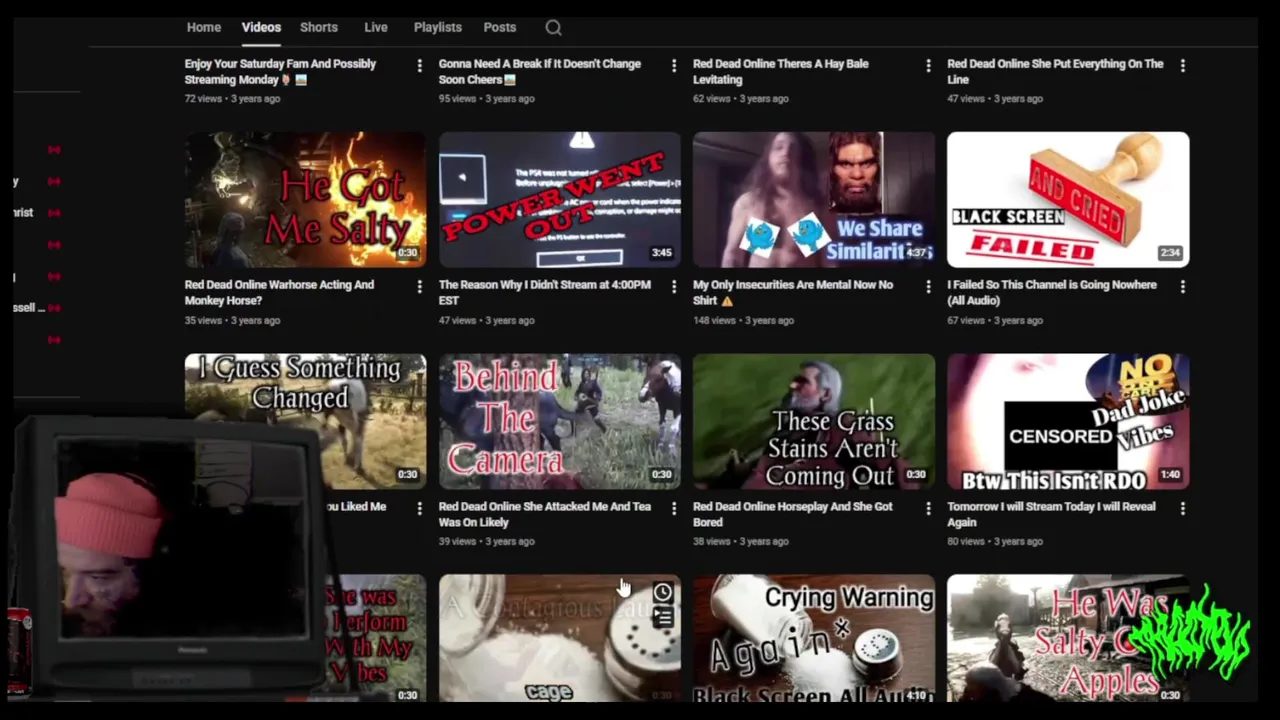The height and width of the screenshot is (720, 1280).
Task: Open menu for 'She Attacked Me And Tea' video
Action: (674, 509)
